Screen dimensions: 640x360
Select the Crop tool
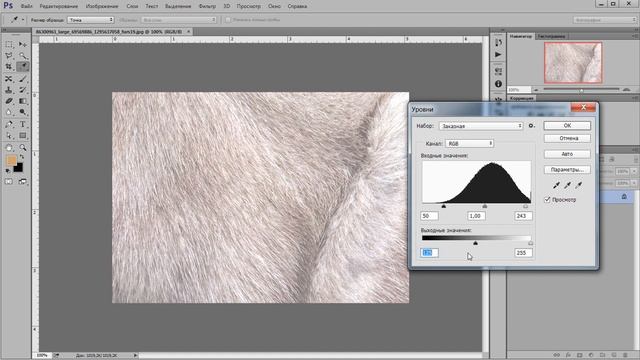tap(9, 66)
